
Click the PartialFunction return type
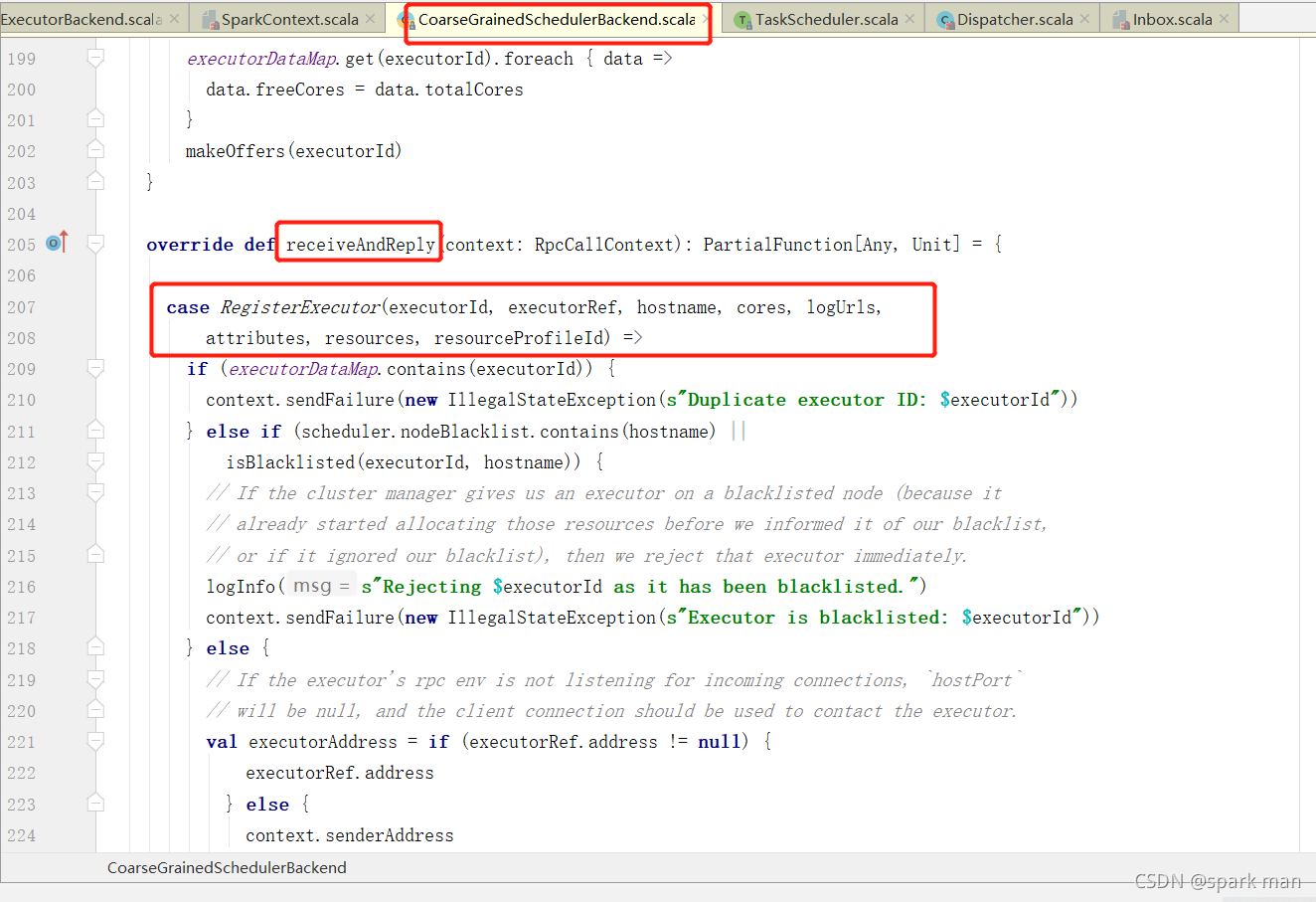(778, 245)
